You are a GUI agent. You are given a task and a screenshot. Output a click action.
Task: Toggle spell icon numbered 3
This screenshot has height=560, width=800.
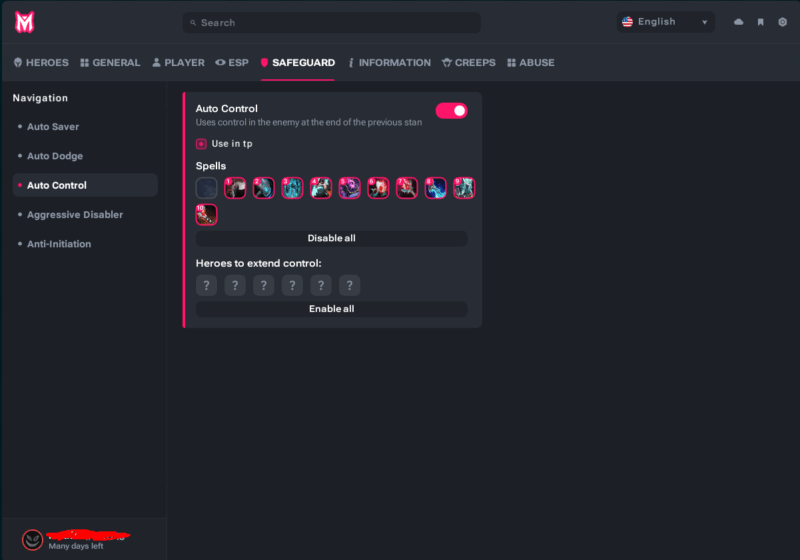(292, 188)
